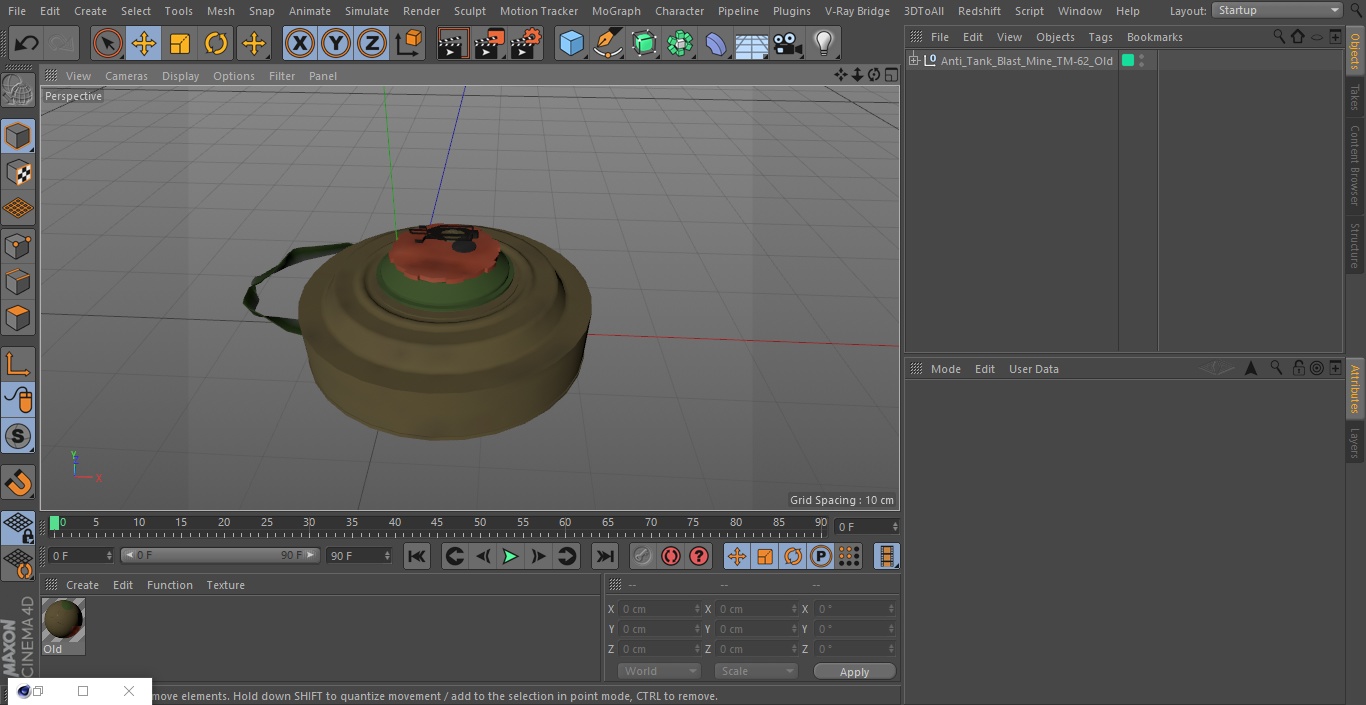Open the World coordinate dropdown

(659, 671)
